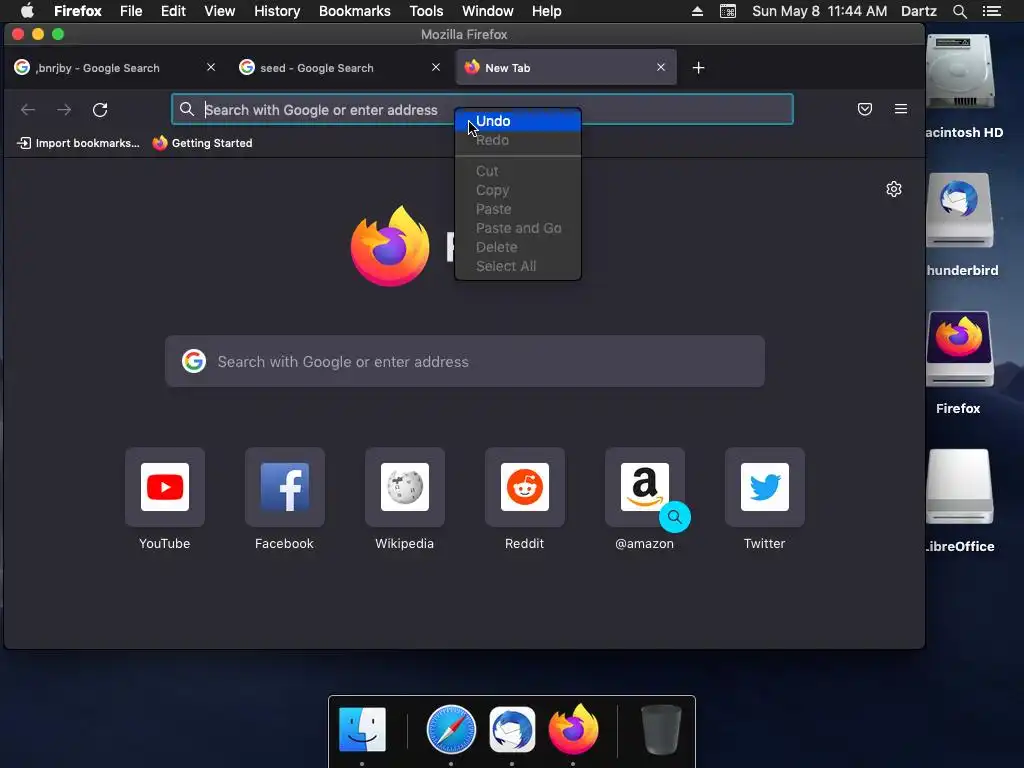Image resolution: width=1024 pixels, height=768 pixels.
Task: Focus the address bar search field
Action: (482, 109)
